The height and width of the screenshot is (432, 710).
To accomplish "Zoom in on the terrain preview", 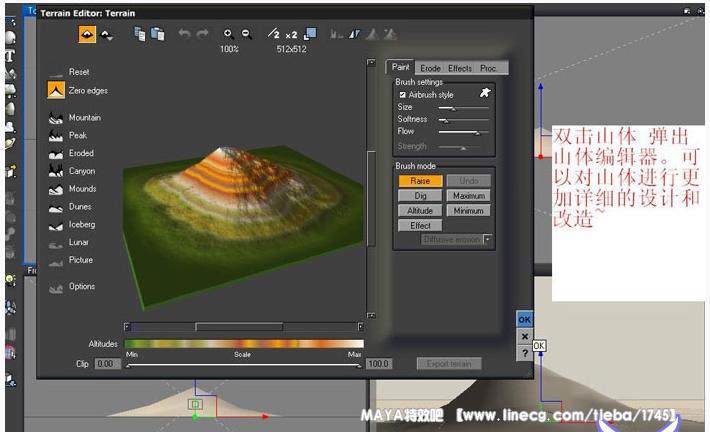I will pyautogui.click(x=229, y=33).
